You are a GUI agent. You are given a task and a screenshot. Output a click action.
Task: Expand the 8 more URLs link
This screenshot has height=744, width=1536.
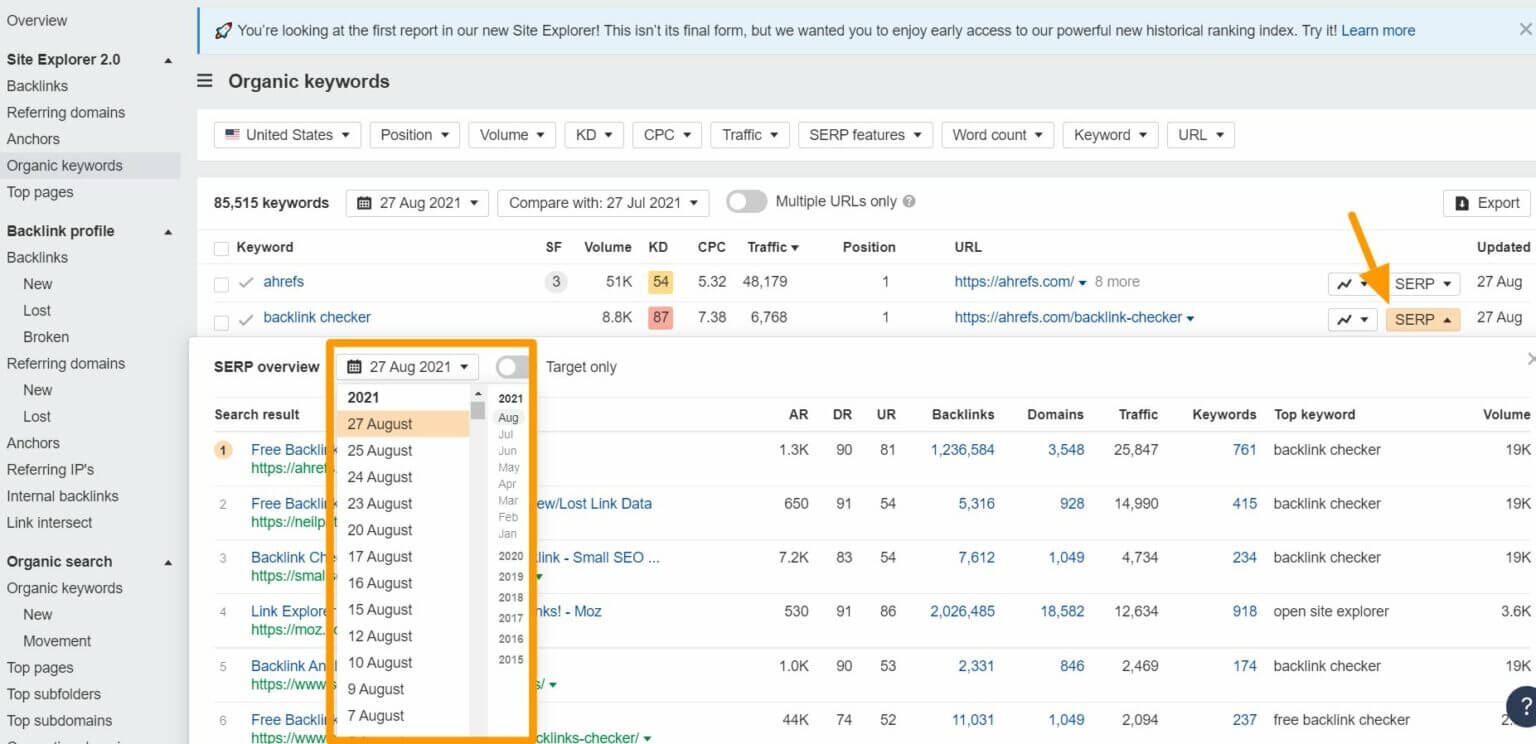click(1117, 283)
